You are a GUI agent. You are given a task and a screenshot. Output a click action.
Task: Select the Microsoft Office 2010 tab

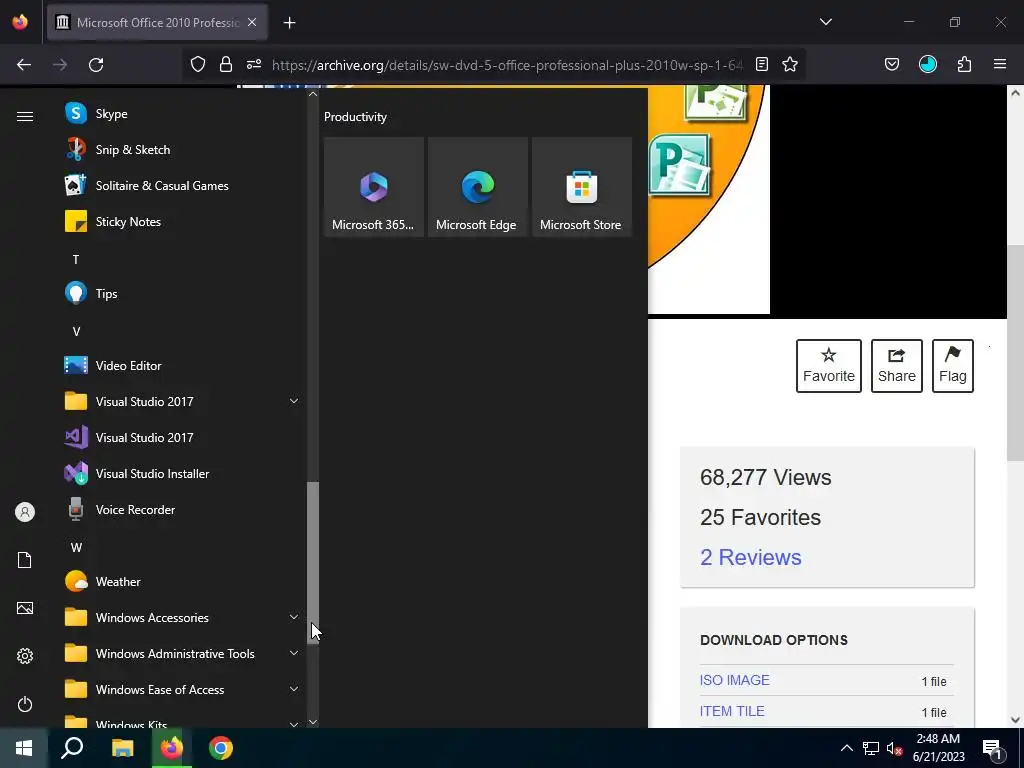coord(157,22)
